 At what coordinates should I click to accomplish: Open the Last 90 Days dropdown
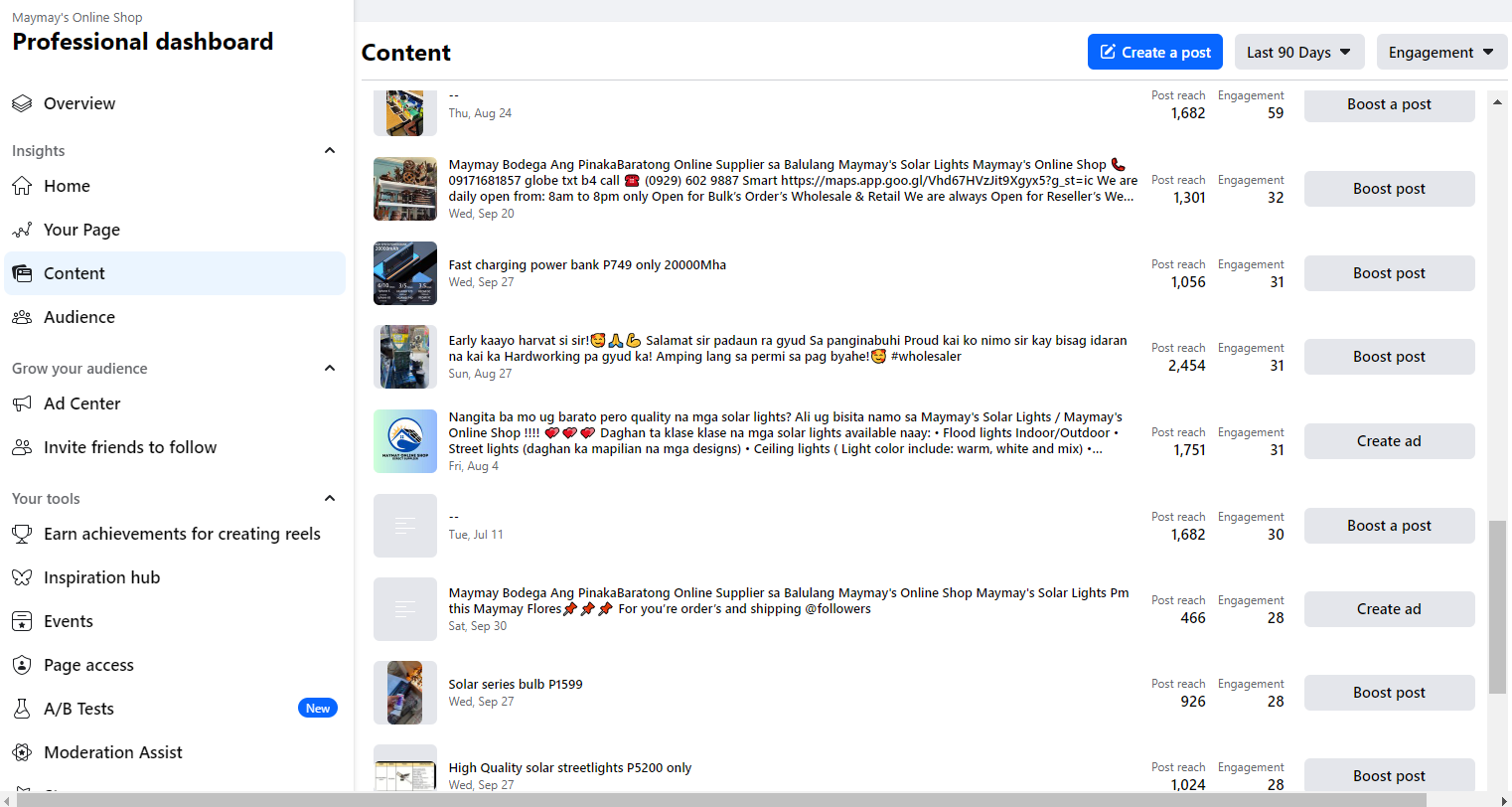point(1299,52)
